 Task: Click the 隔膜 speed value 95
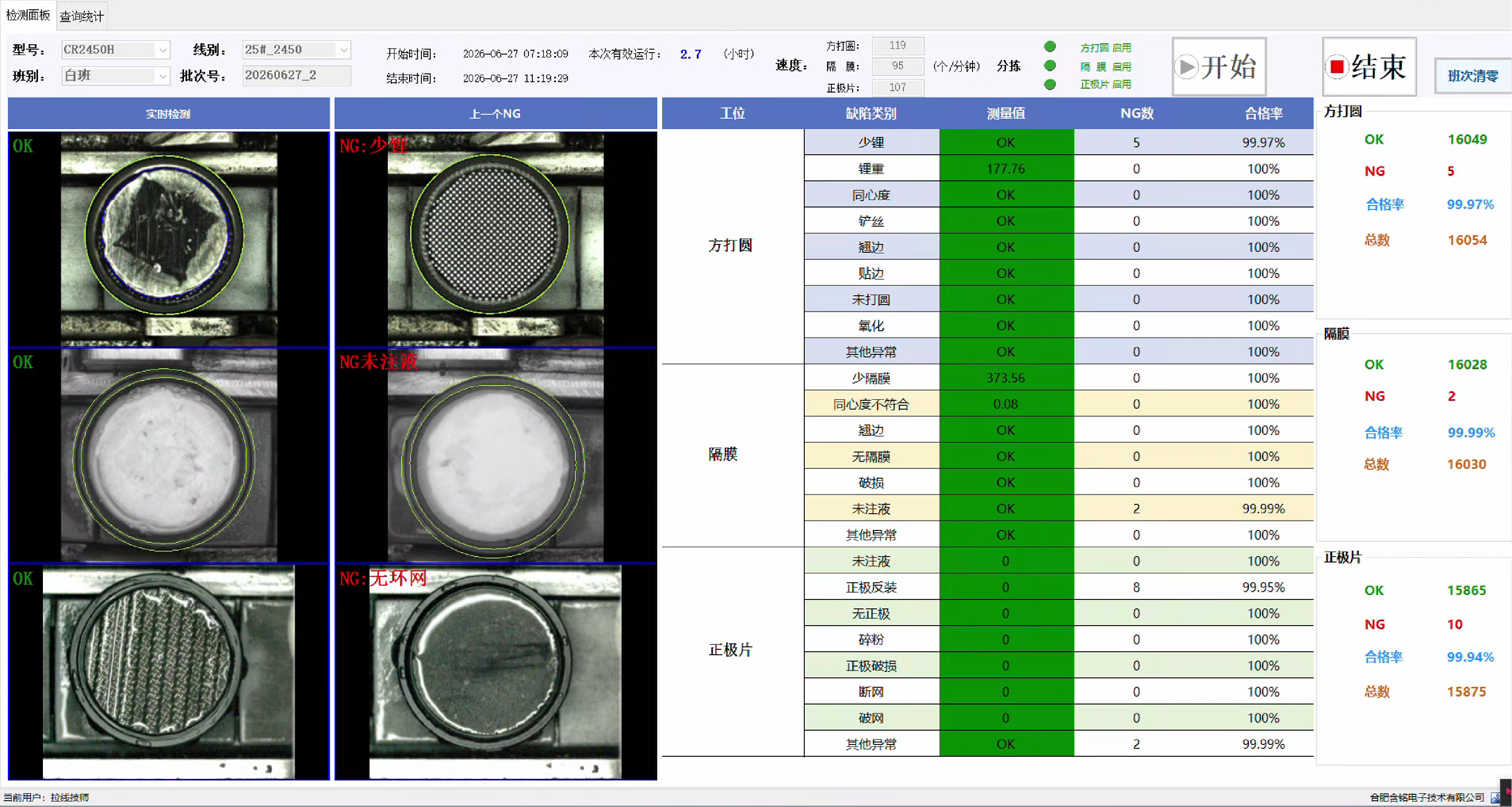pyautogui.click(x=897, y=66)
